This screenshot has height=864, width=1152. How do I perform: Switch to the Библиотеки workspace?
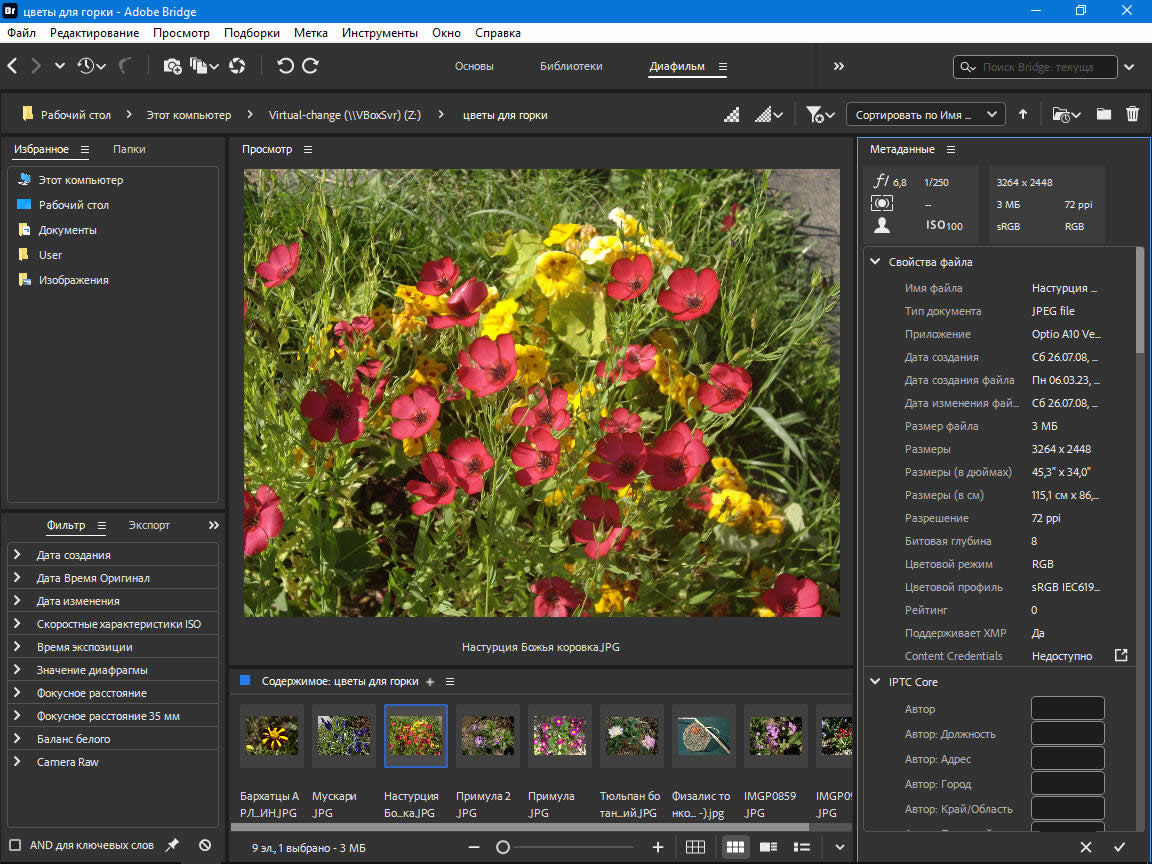(x=571, y=66)
